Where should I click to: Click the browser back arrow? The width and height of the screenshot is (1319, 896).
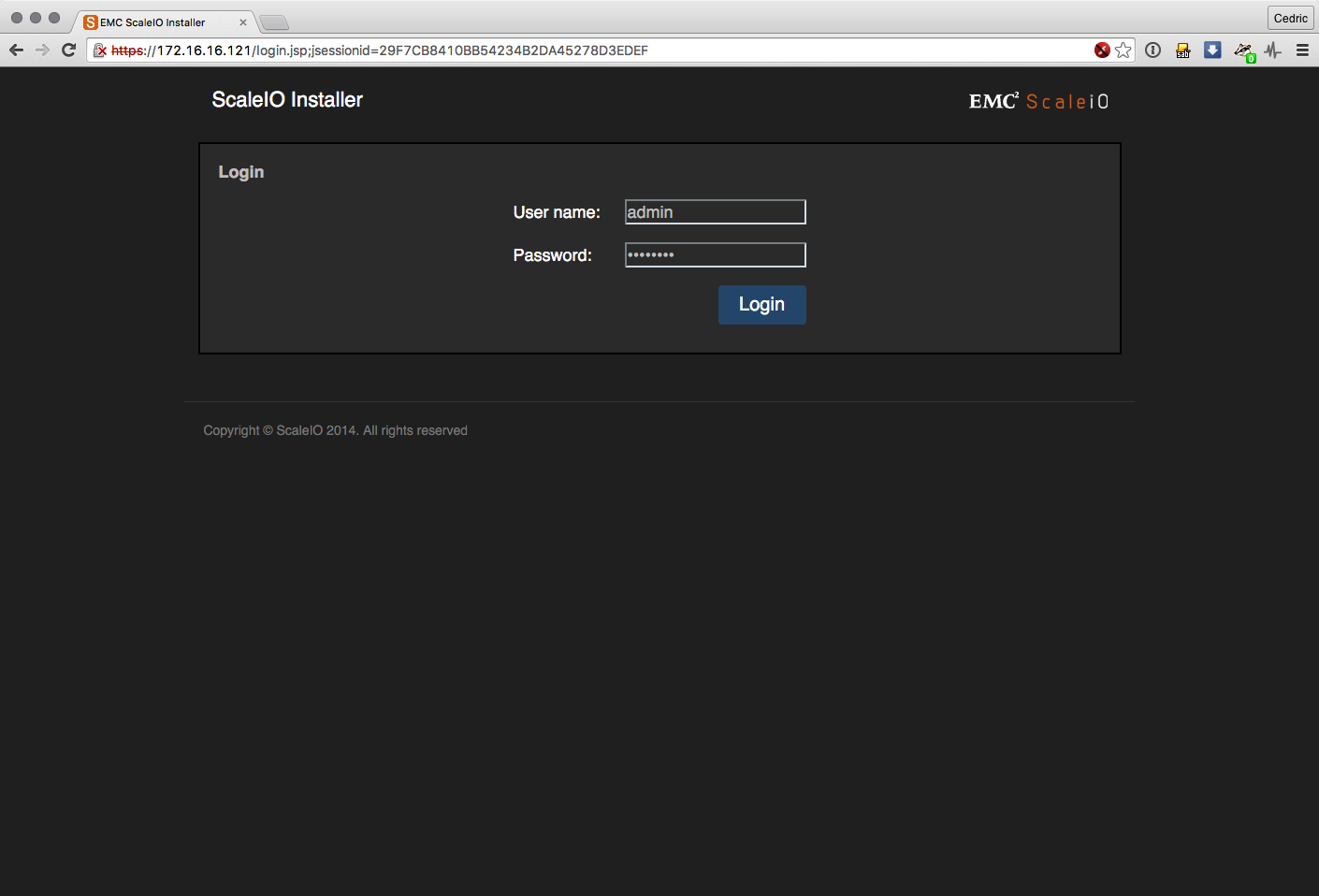[16, 51]
